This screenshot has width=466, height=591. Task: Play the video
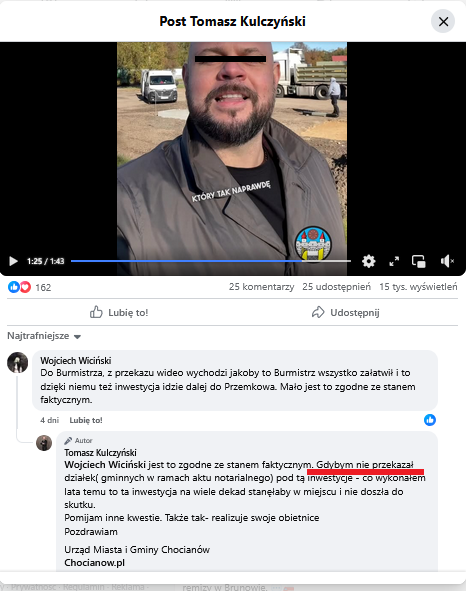[13, 261]
